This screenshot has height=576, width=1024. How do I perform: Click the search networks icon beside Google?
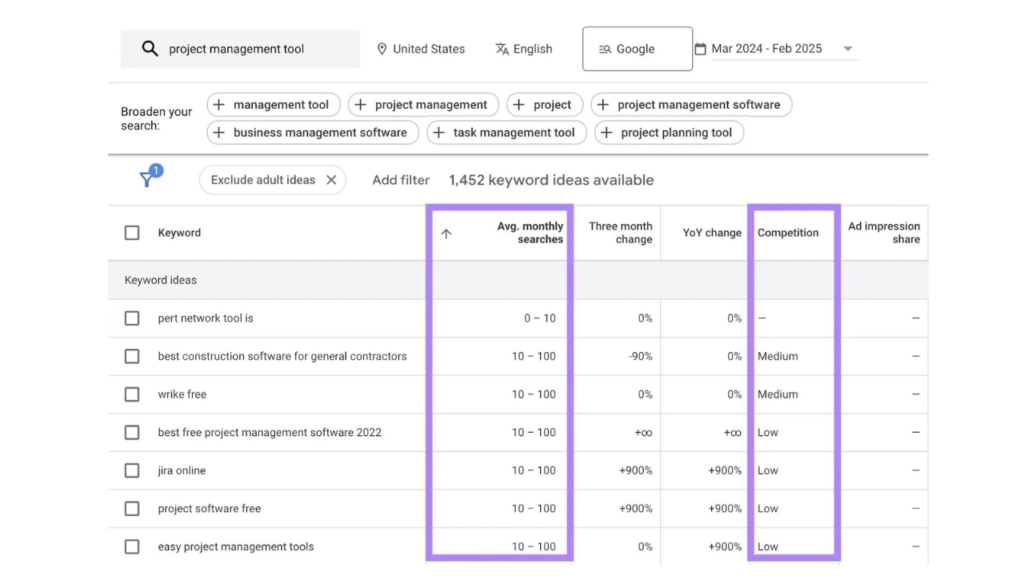point(605,49)
